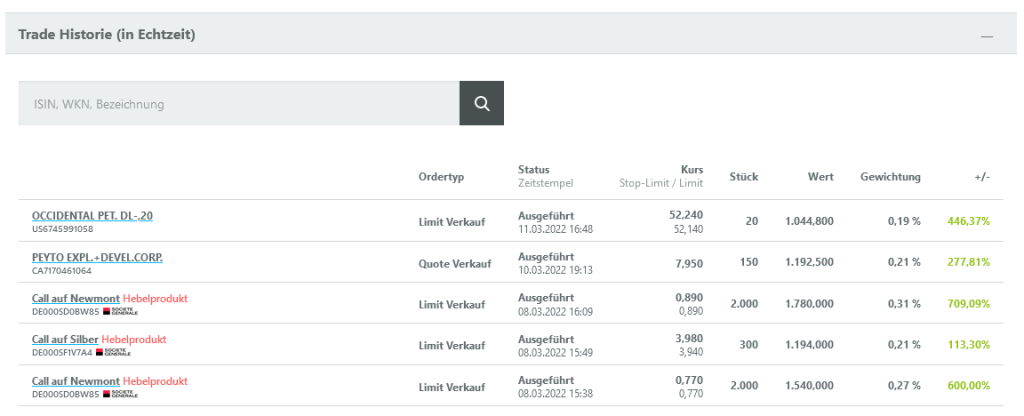Open Call auf Newmont executed at 16:09

click(76, 298)
